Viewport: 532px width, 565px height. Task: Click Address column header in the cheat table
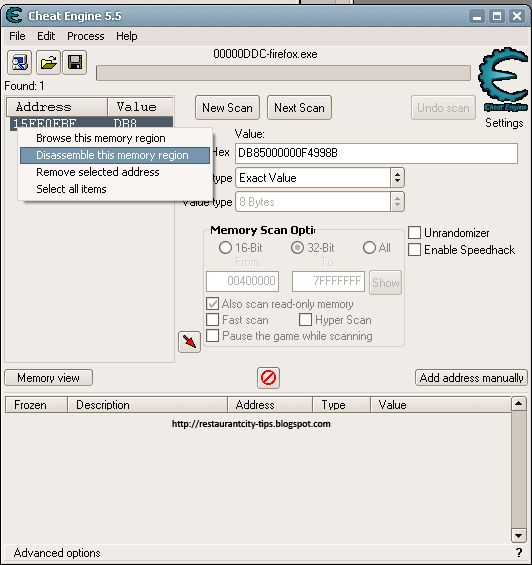pyautogui.click(x=270, y=405)
